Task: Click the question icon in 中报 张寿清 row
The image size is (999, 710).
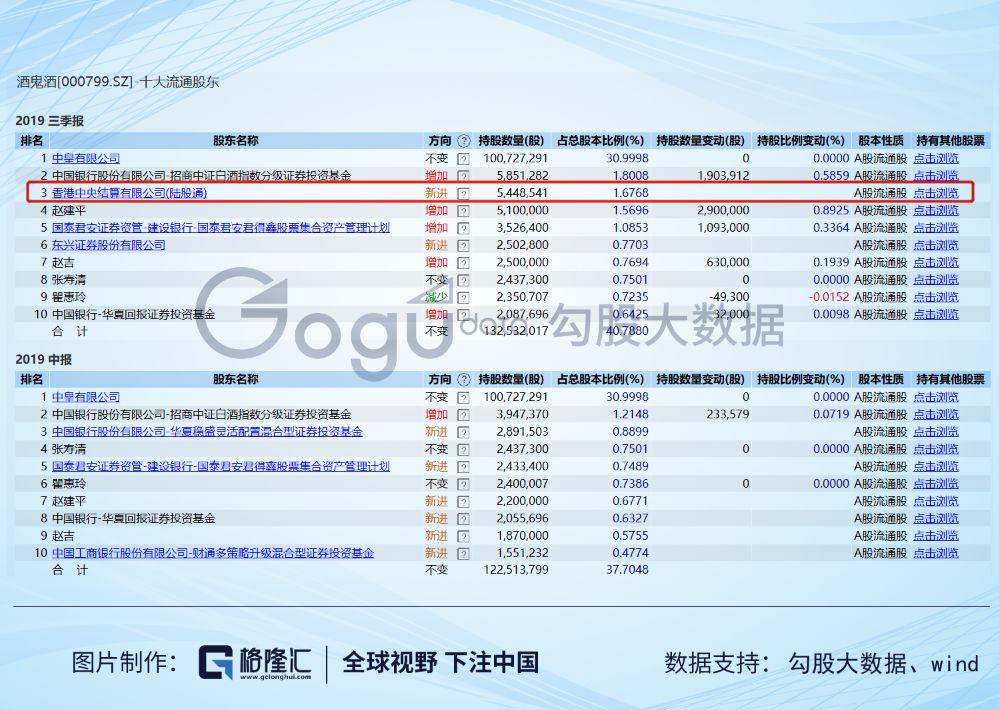Action: coord(463,449)
